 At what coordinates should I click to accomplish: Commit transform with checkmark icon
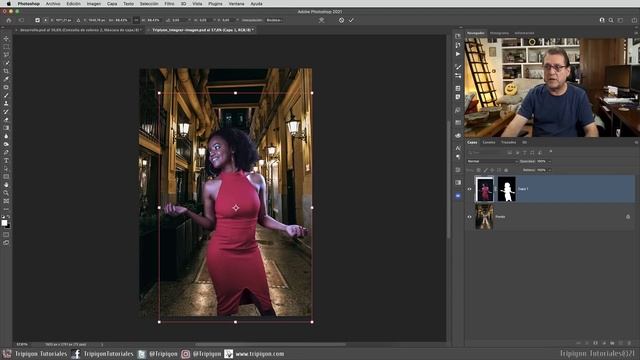point(351,20)
